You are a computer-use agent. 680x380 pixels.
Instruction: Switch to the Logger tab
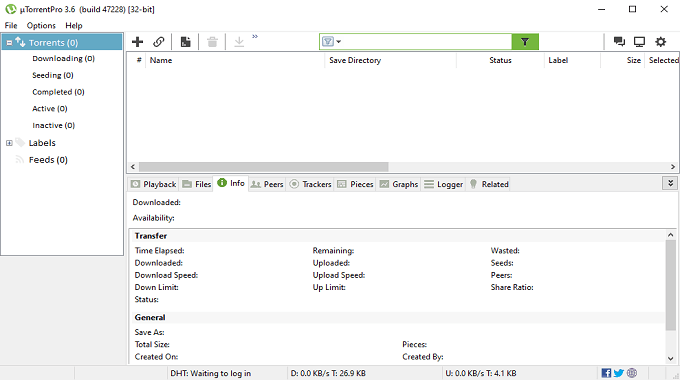pyautogui.click(x=444, y=184)
